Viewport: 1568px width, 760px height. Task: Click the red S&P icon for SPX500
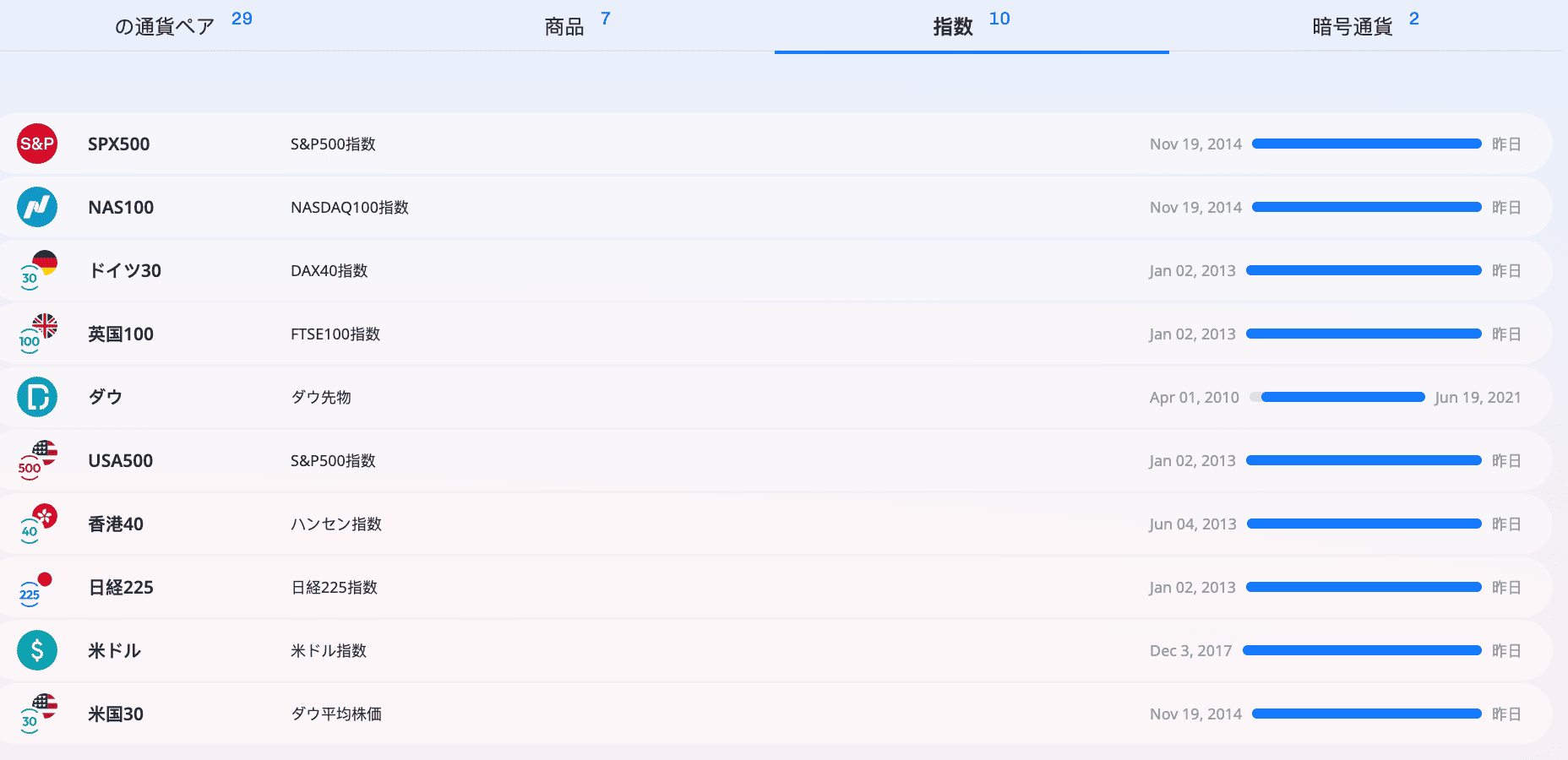pos(37,144)
